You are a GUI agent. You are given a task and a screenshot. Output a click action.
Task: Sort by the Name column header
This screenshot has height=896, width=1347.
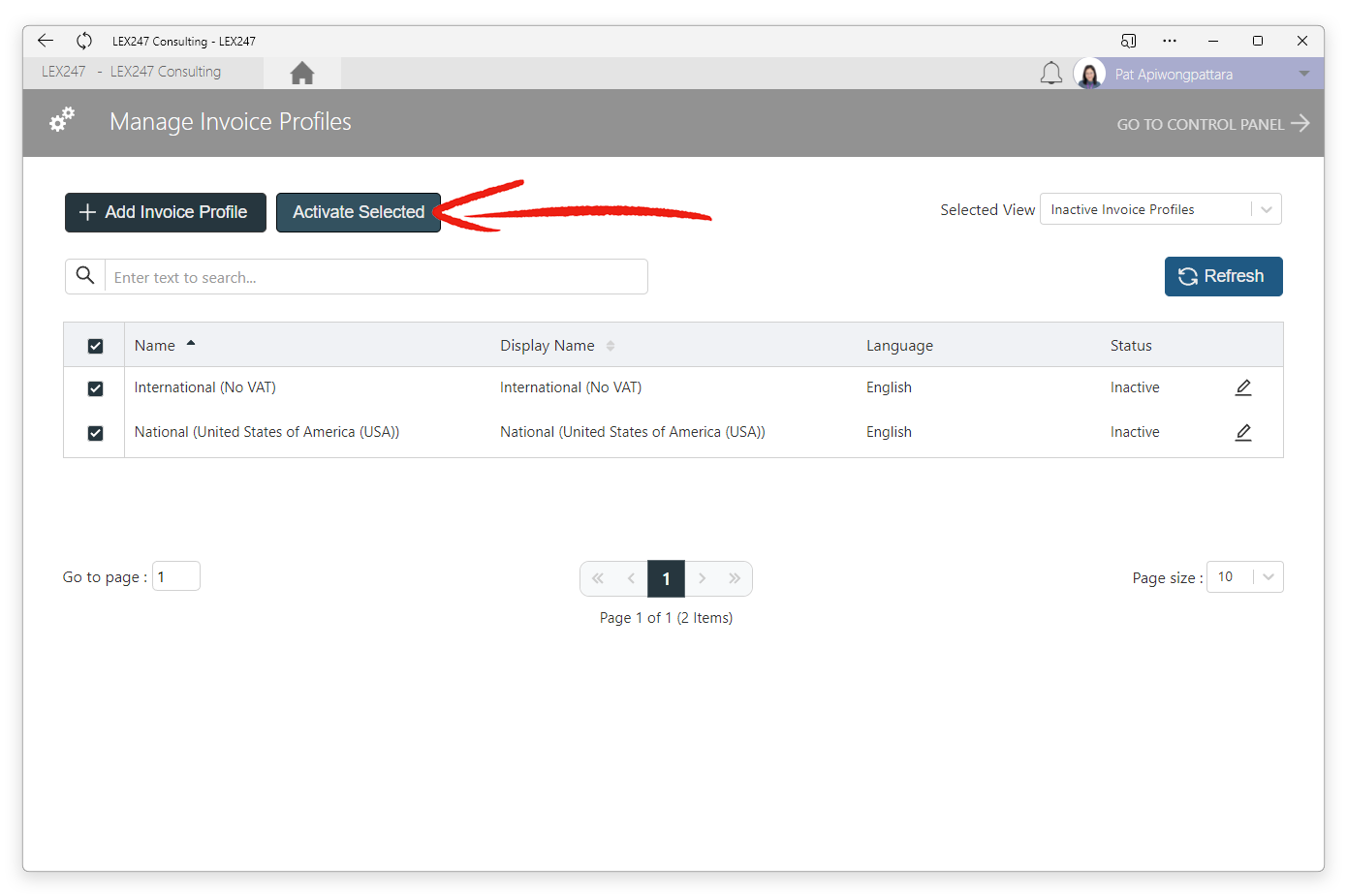(x=155, y=346)
